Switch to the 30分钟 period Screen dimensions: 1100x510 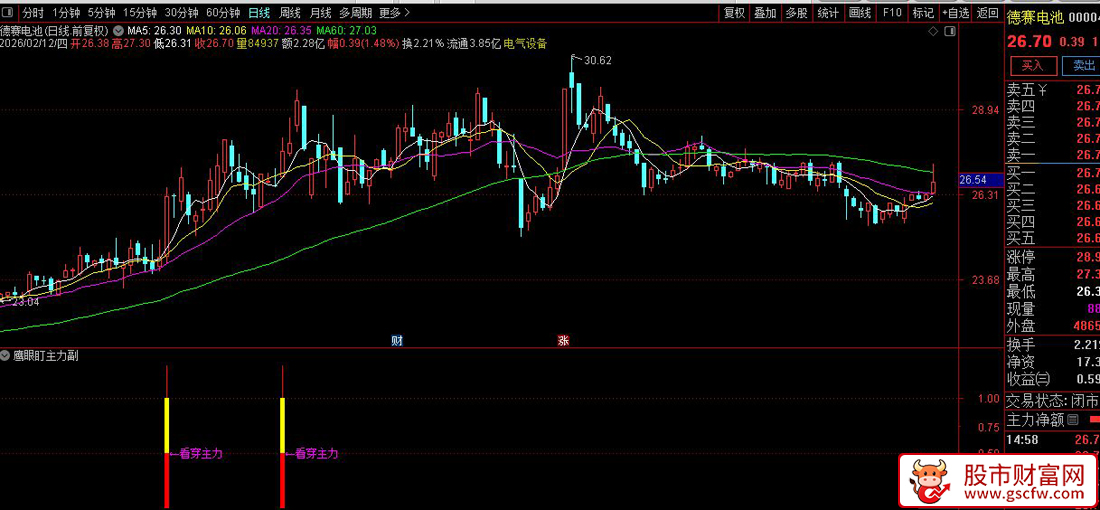(181, 13)
